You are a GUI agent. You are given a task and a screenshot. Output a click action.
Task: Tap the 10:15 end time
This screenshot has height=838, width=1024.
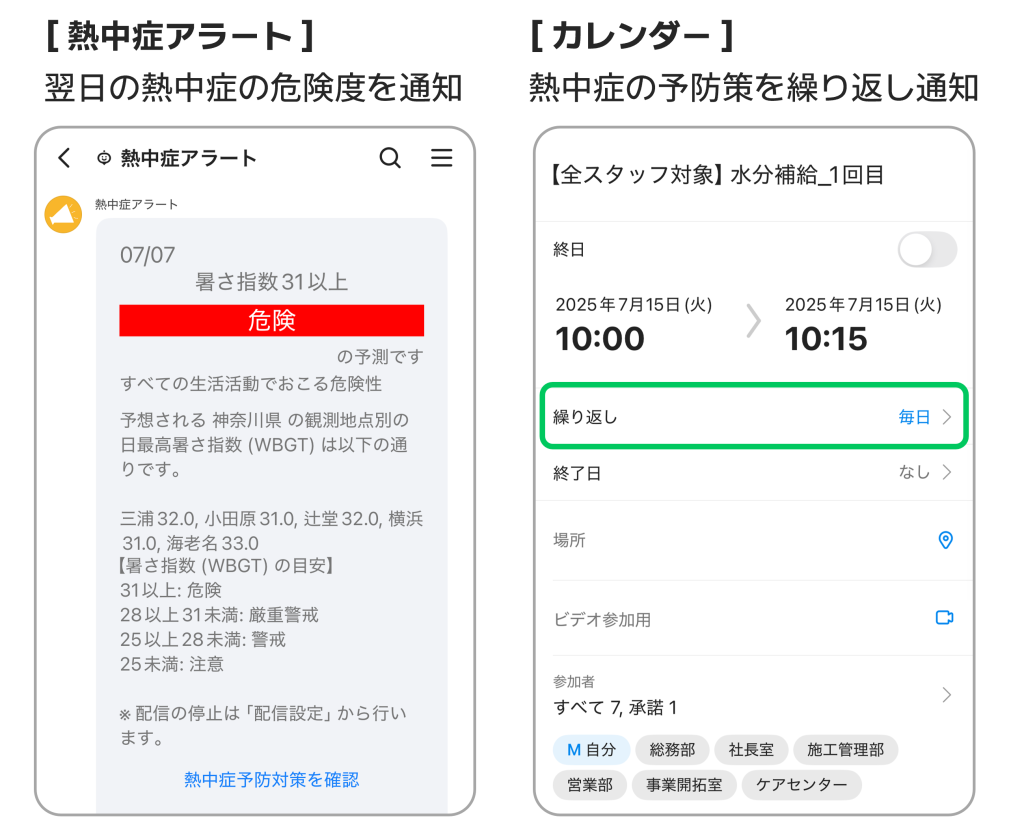pos(826,339)
